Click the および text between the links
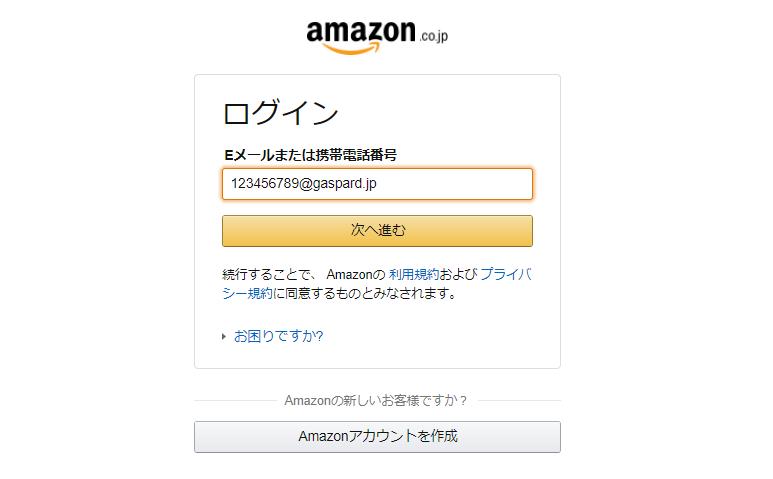Image resolution: width=773 pixels, height=479 pixels. (458, 274)
